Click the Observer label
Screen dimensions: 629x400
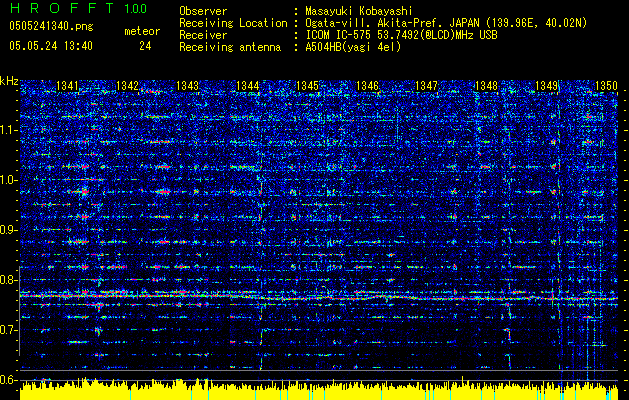pos(203,11)
